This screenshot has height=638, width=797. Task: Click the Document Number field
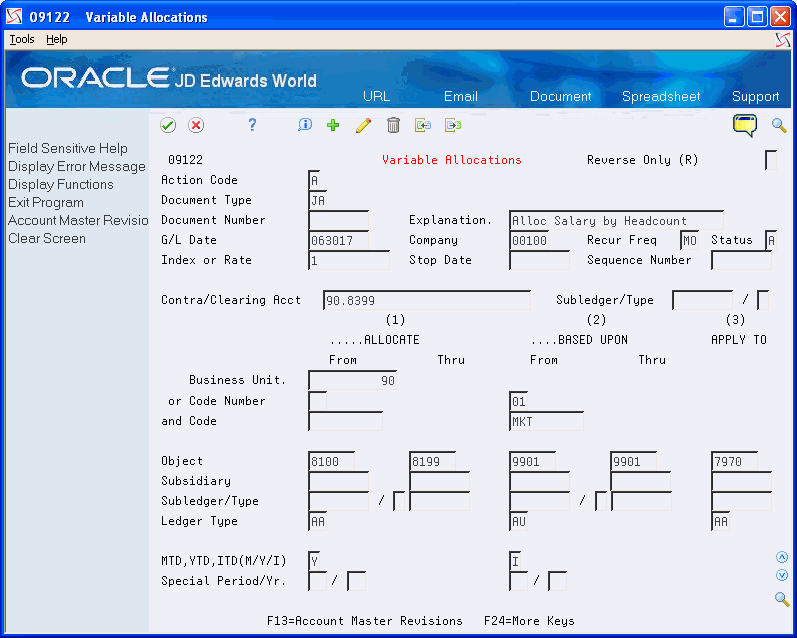(339, 220)
